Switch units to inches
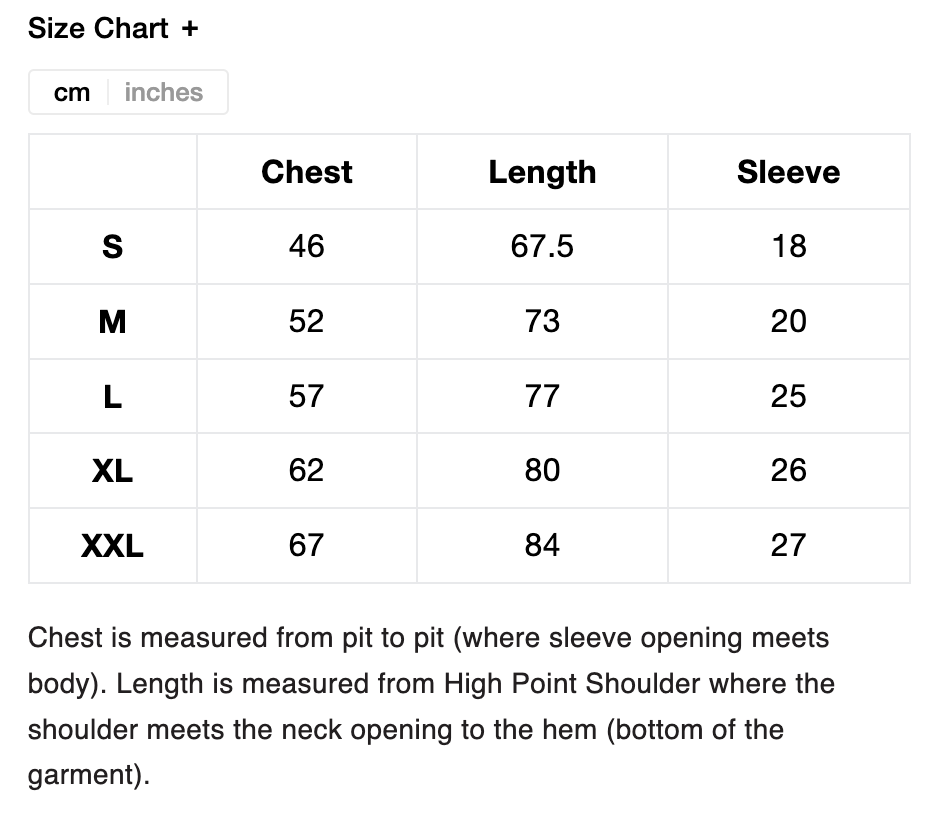 click(x=164, y=93)
